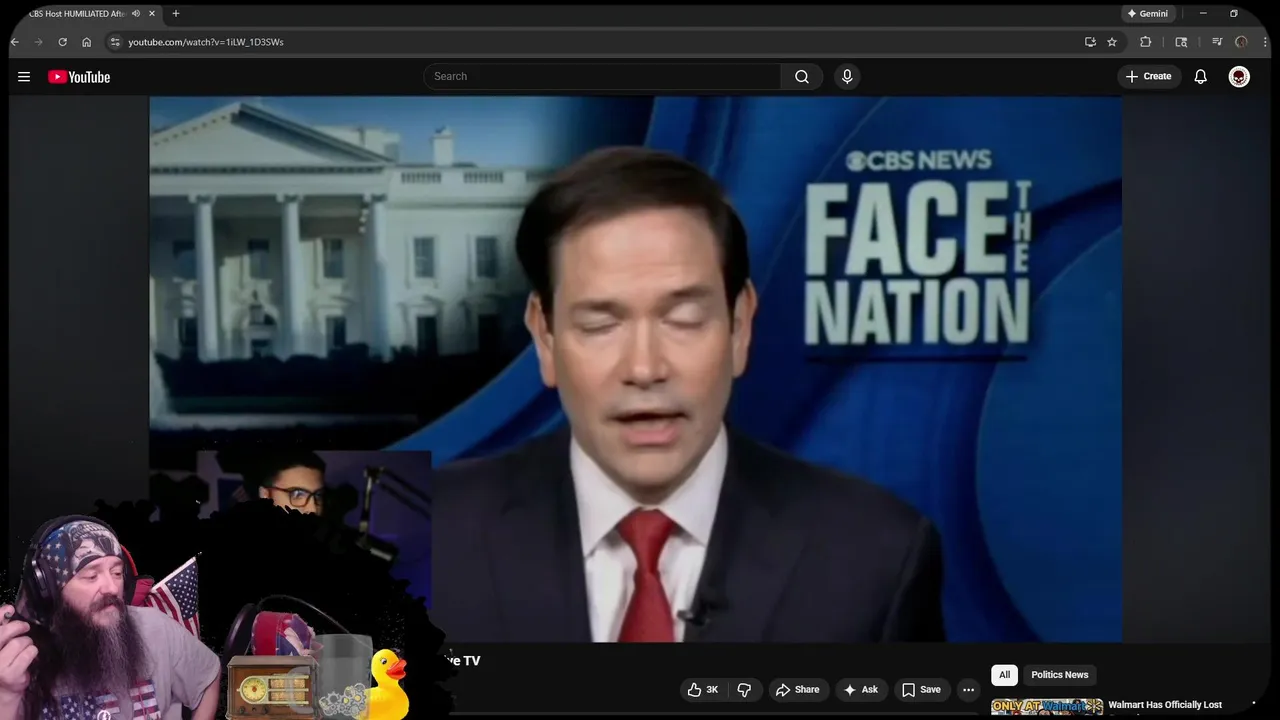Open the Walmart Has Officially Lost thumbnail
The image size is (1280, 720).
click(x=1047, y=707)
